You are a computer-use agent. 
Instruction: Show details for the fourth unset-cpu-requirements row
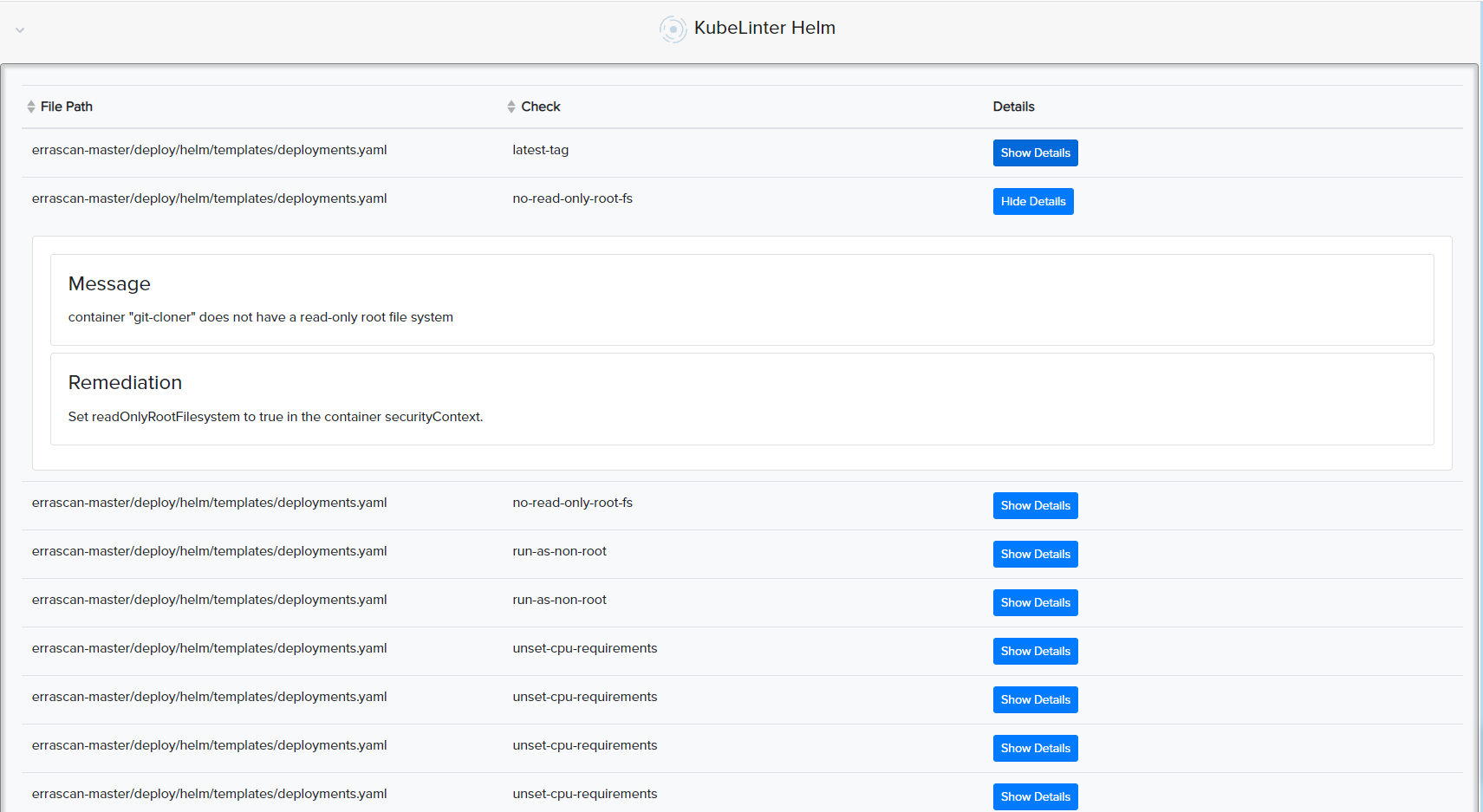(x=1035, y=796)
